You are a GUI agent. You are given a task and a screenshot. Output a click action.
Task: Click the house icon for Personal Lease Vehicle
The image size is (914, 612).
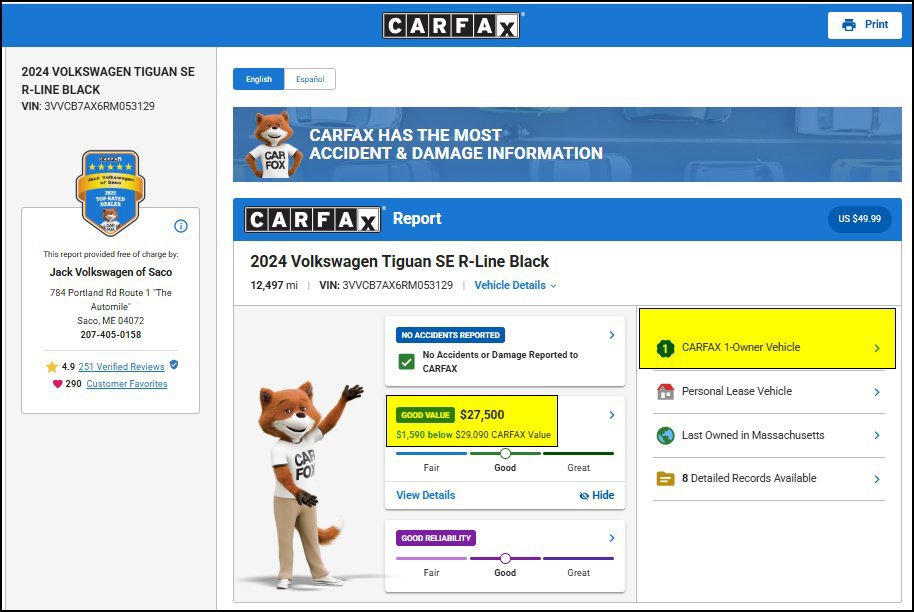tap(665, 391)
